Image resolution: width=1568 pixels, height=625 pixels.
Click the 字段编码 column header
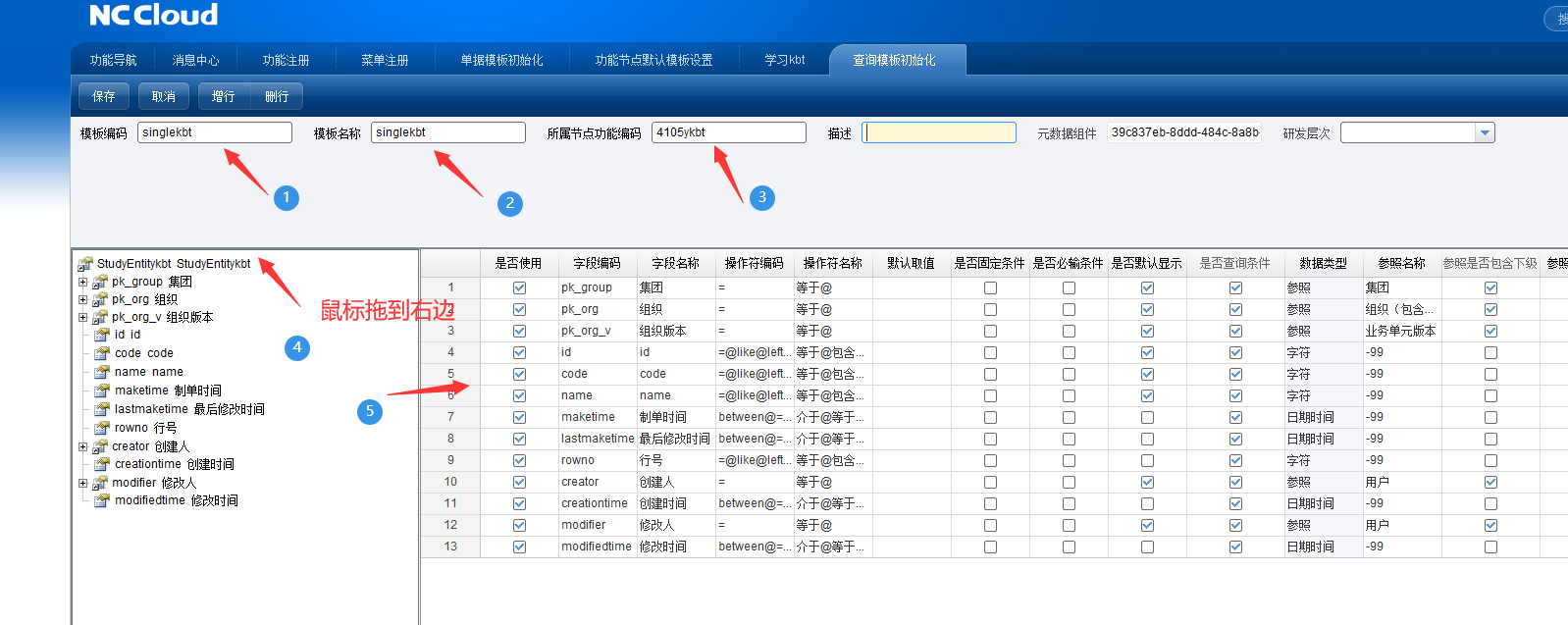598,263
